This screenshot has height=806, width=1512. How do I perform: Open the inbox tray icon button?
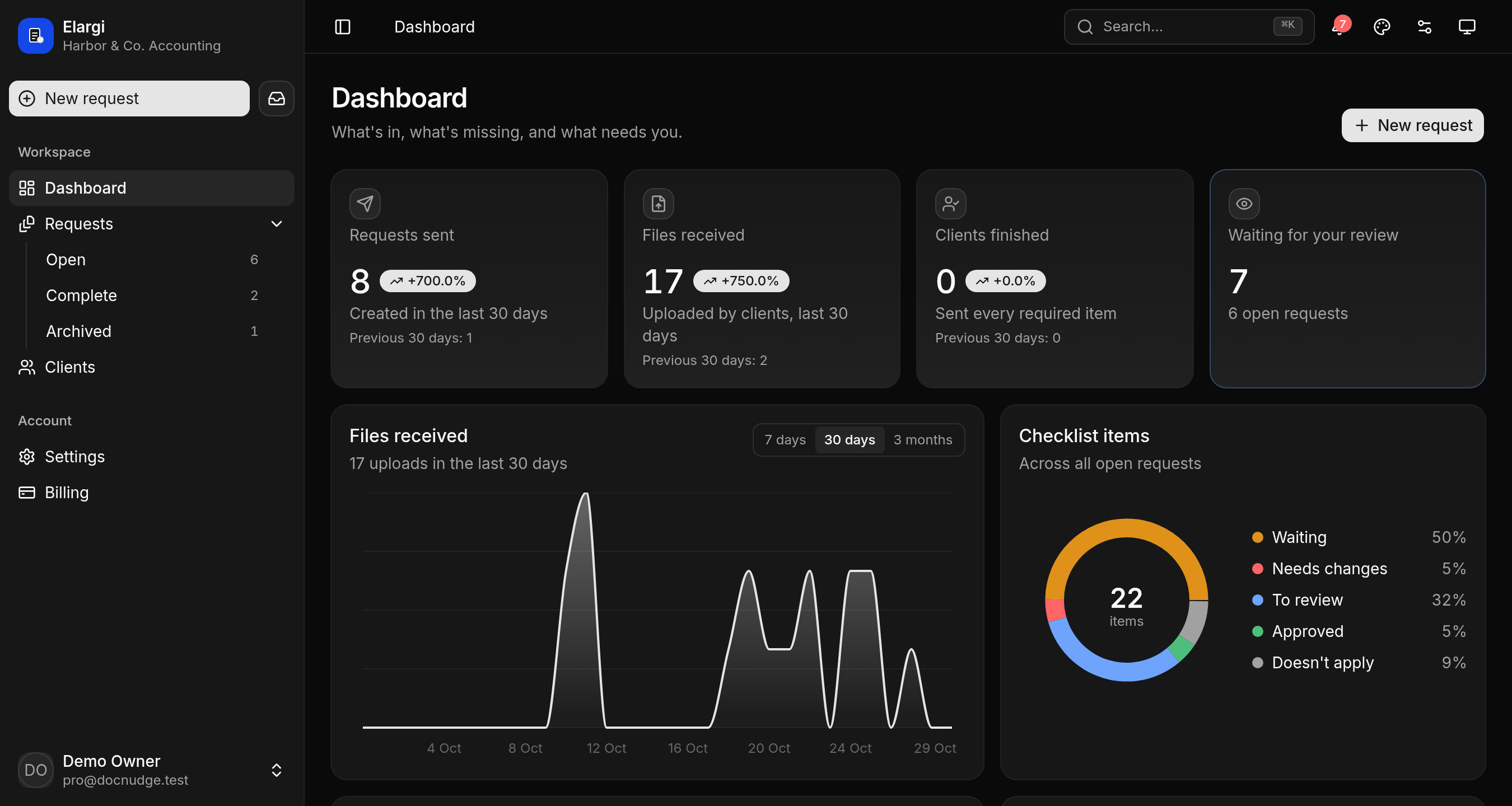pos(277,99)
